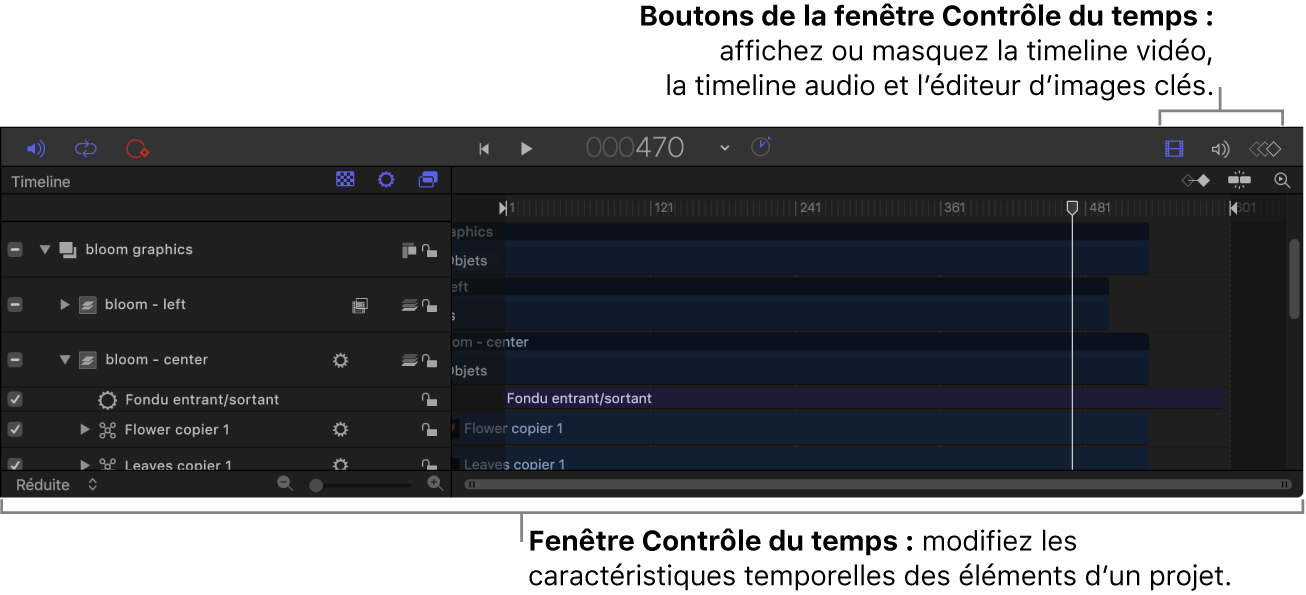Hide the video timeline filmstrip icon
The height and width of the screenshot is (595, 1306).
click(x=1174, y=148)
